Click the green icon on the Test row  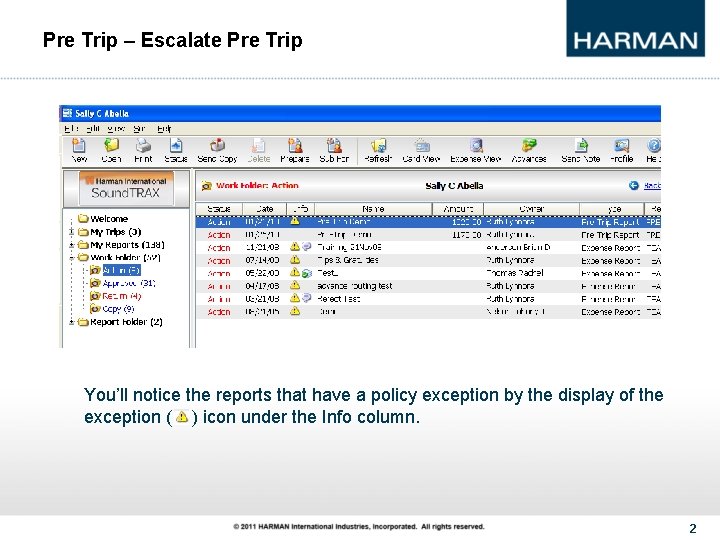[307, 273]
